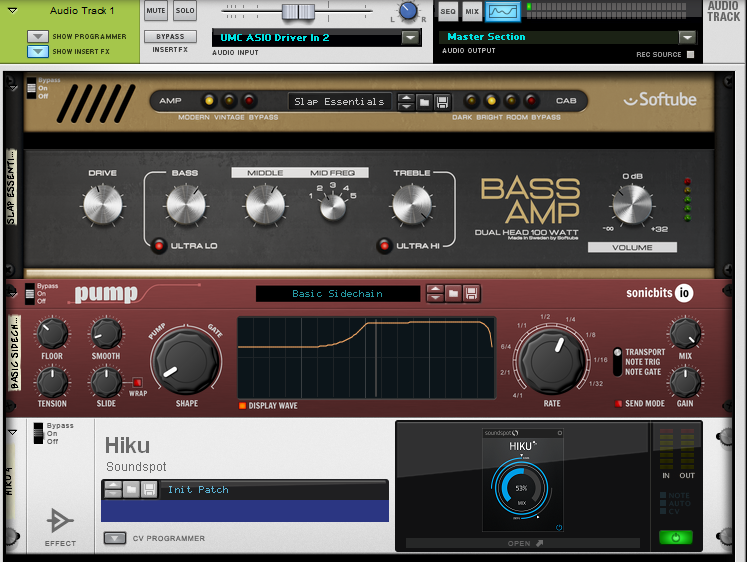Toggle the Ultra Hi button
This screenshot has height=562, width=747.
tap(384, 245)
